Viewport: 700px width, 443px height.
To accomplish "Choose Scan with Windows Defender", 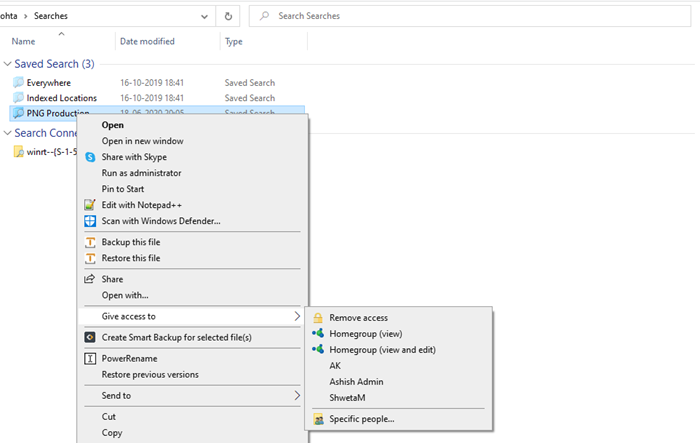I will pos(161,221).
